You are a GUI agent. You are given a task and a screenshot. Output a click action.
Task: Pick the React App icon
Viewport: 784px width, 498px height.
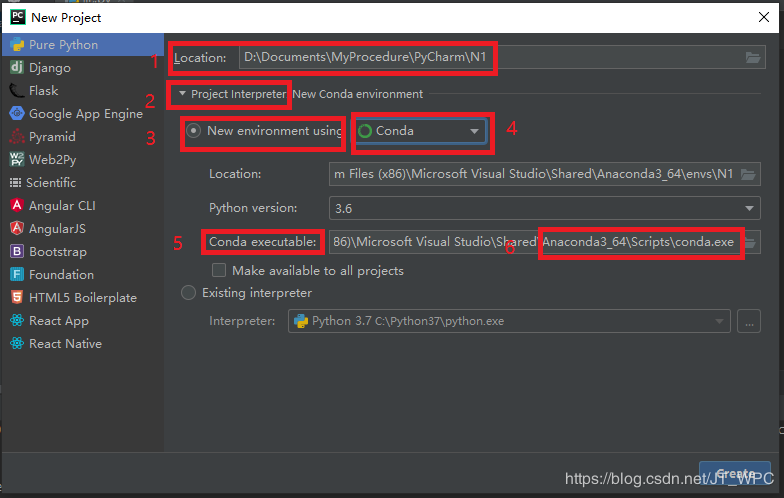click(17, 320)
